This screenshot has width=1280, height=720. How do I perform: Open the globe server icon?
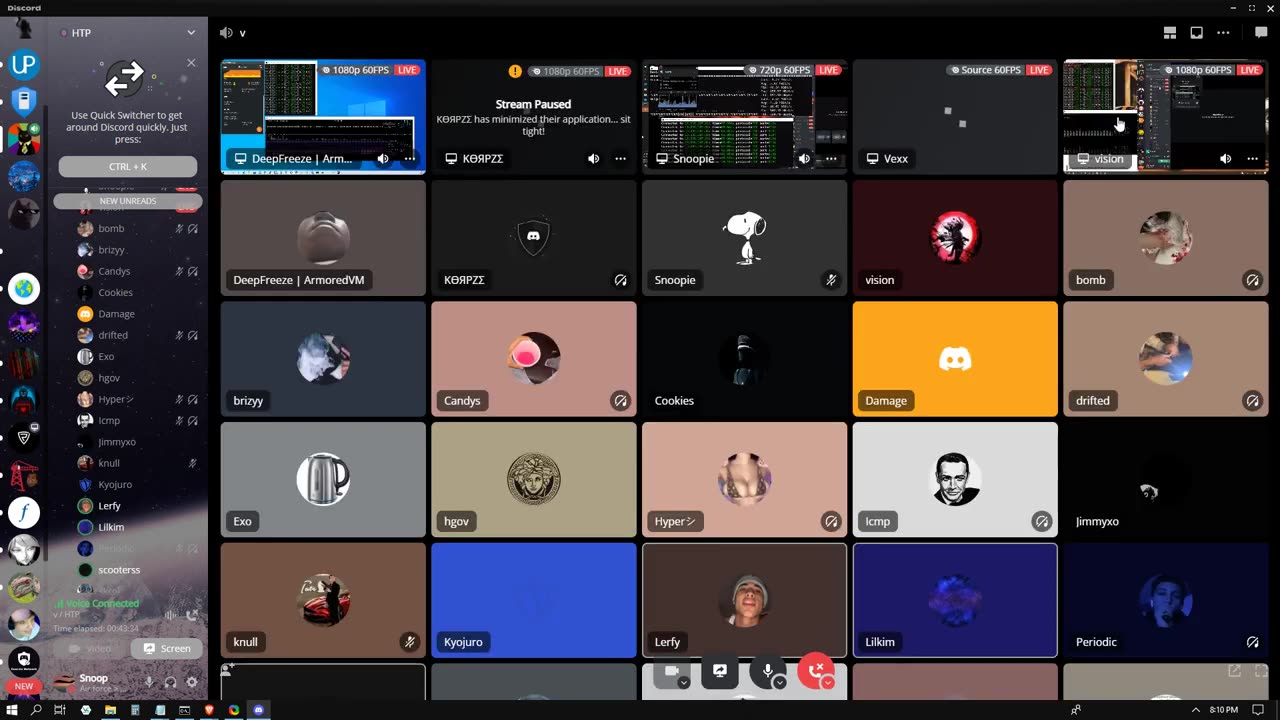coord(24,289)
